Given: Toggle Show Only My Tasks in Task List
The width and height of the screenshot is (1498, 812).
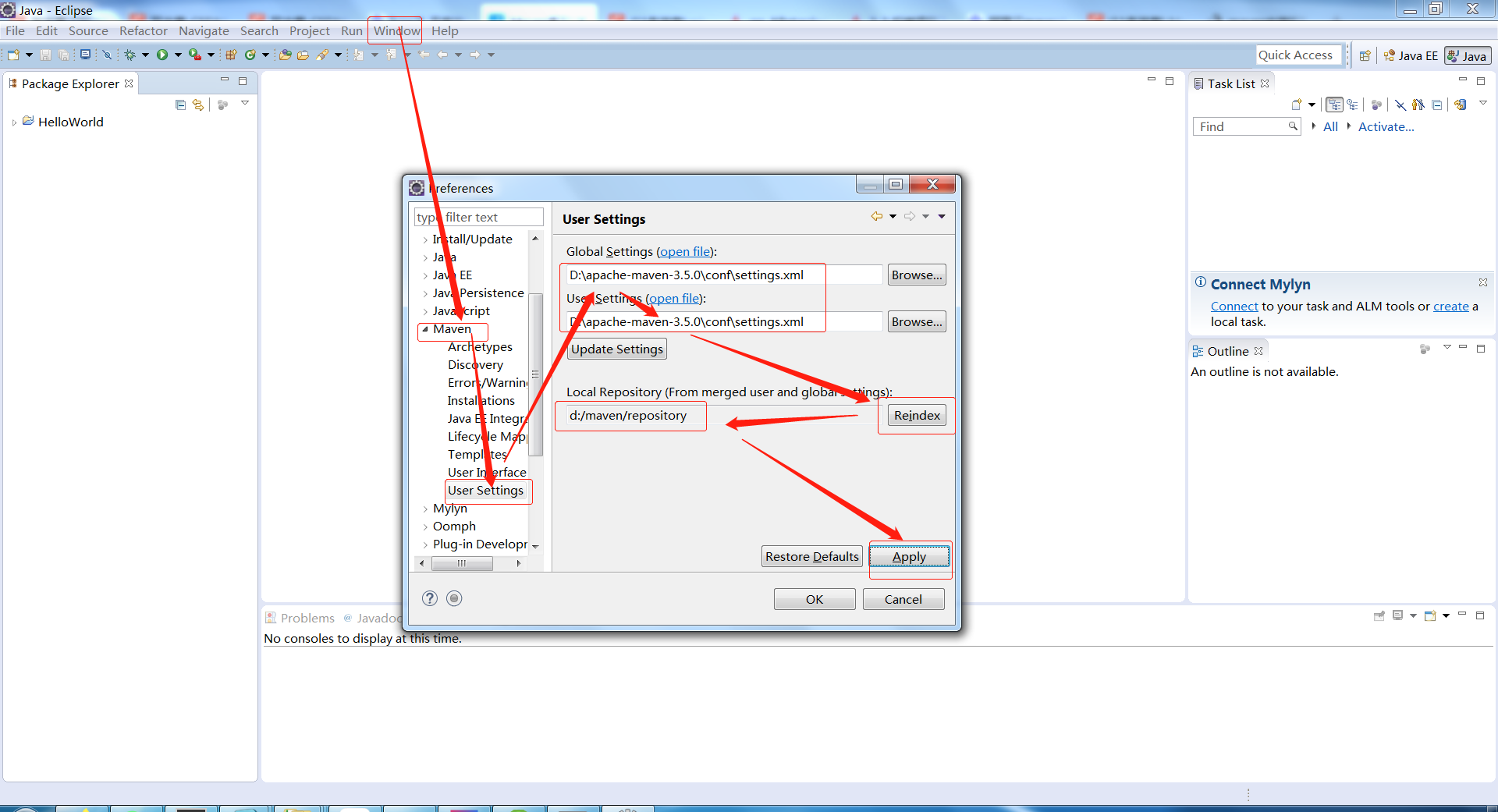Looking at the screenshot, I should click(x=1418, y=105).
